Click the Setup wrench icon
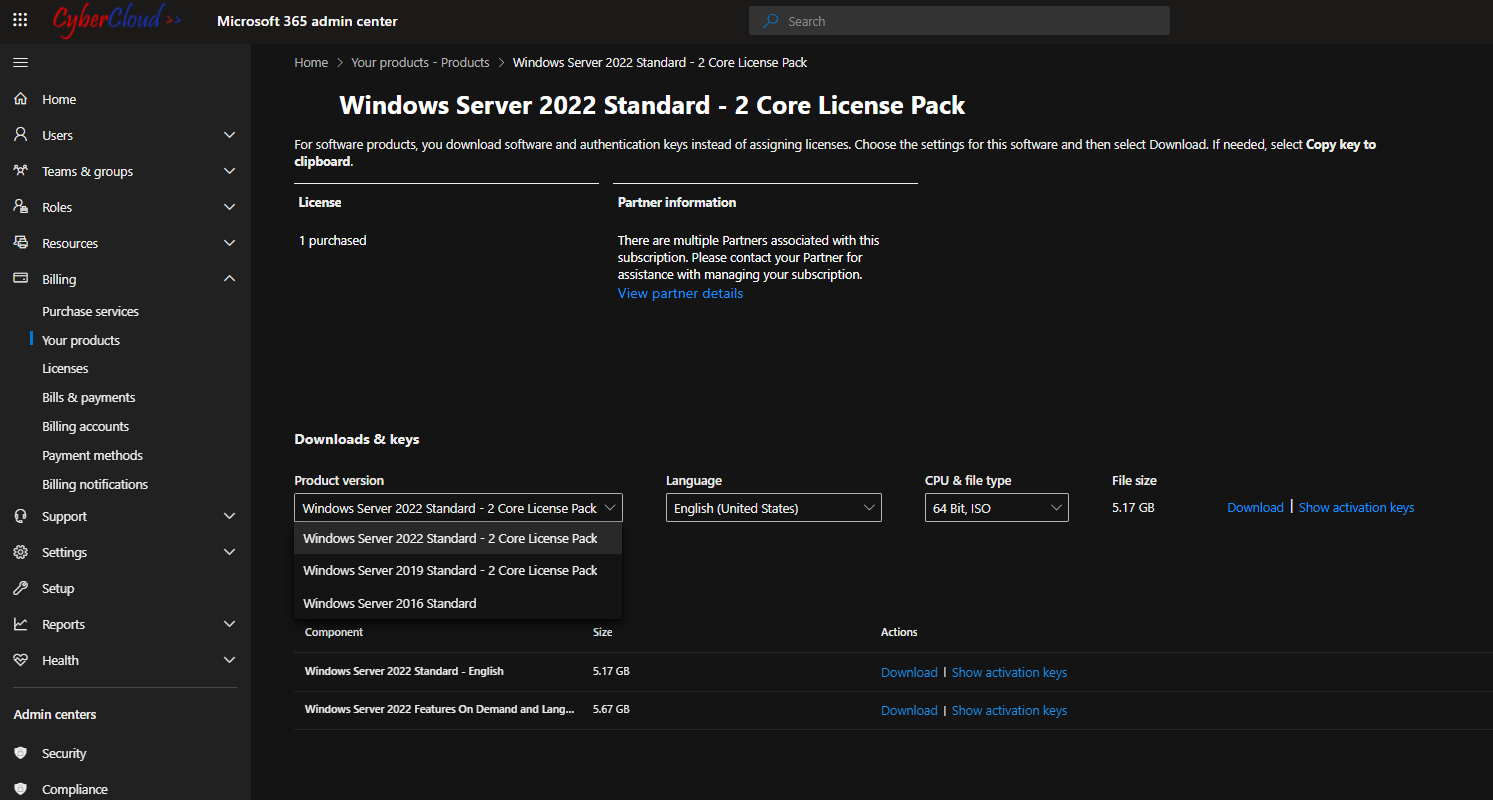Screen dimensions: 1493x800 20,588
